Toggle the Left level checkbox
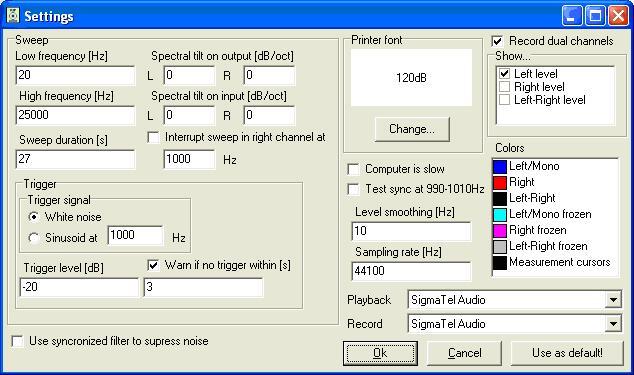Image resolution: width=634 pixels, height=375 pixels. click(504, 74)
